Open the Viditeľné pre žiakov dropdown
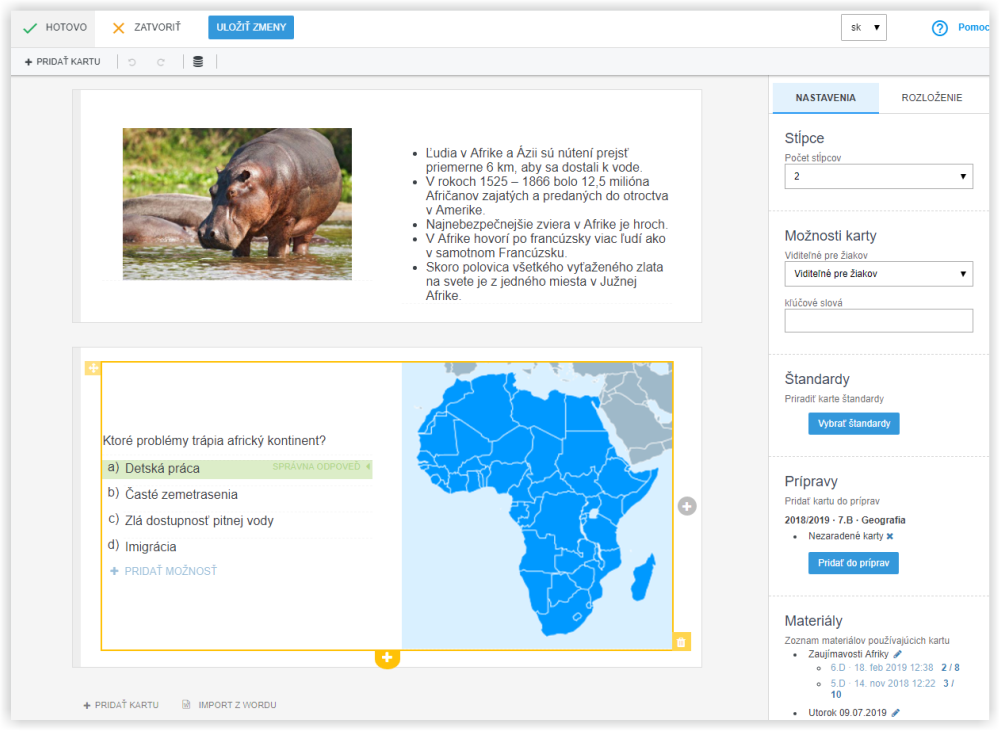Image resolution: width=1000 pixels, height=731 pixels. (x=878, y=274)
